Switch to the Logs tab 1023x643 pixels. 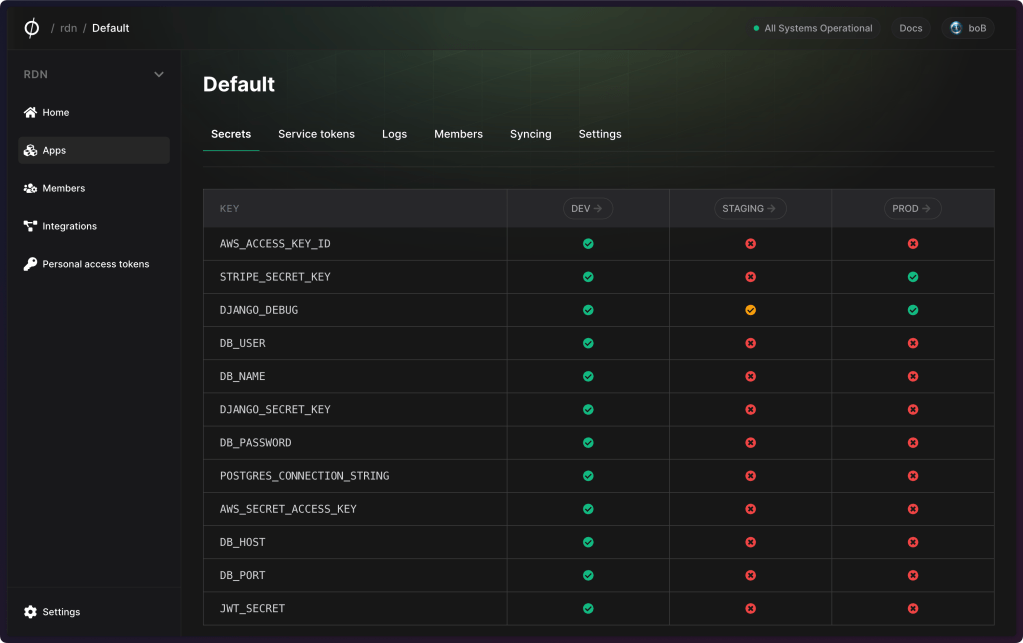tap(394, 134)
